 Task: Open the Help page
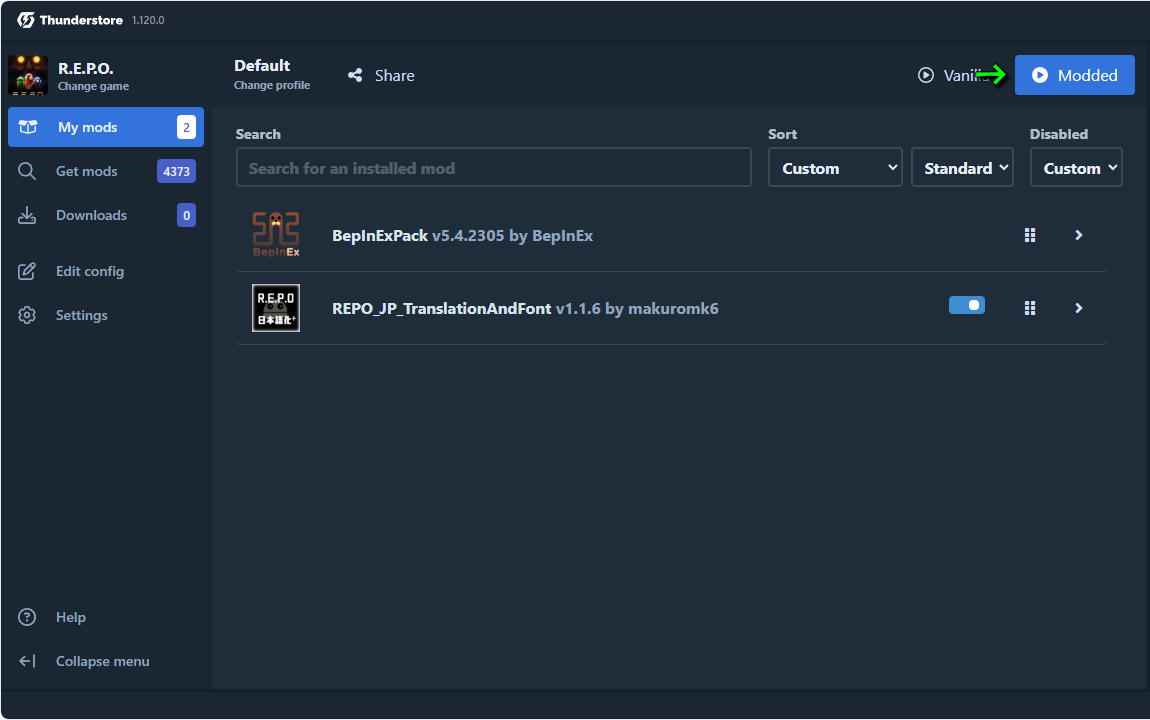coord(106,617)
